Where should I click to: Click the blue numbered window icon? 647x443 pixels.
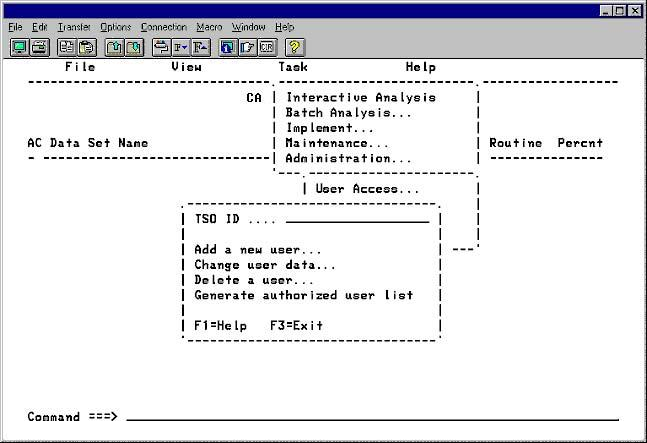228,47
